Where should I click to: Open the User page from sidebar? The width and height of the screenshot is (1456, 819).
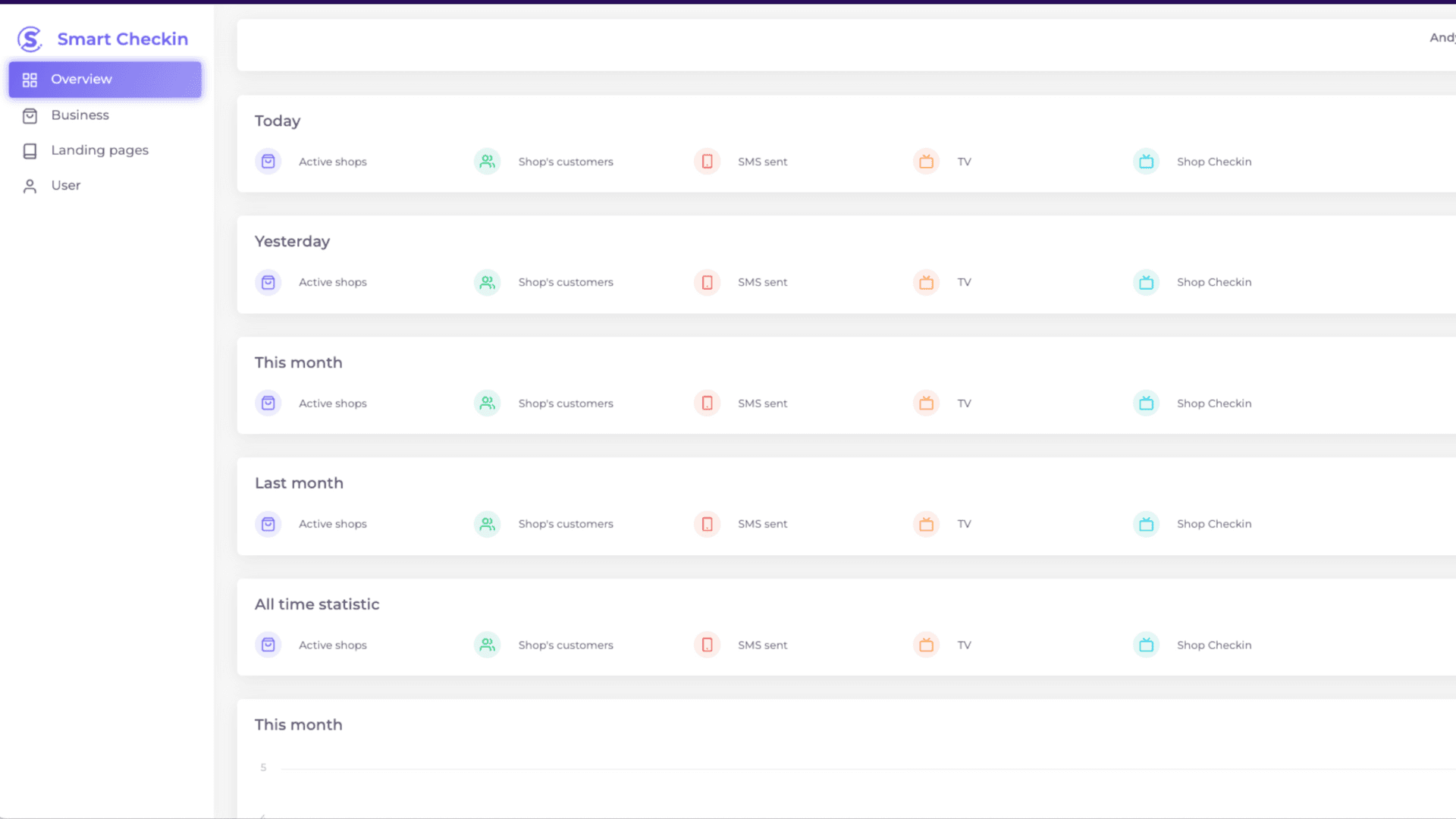[x=66, y=185]
